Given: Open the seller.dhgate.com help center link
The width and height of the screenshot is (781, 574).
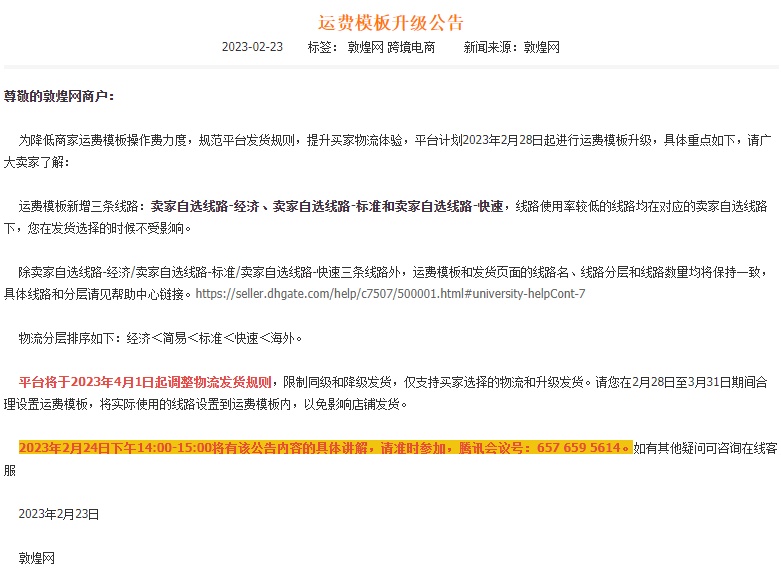Looking at the screenshot, I should click(x=390, y=294).
